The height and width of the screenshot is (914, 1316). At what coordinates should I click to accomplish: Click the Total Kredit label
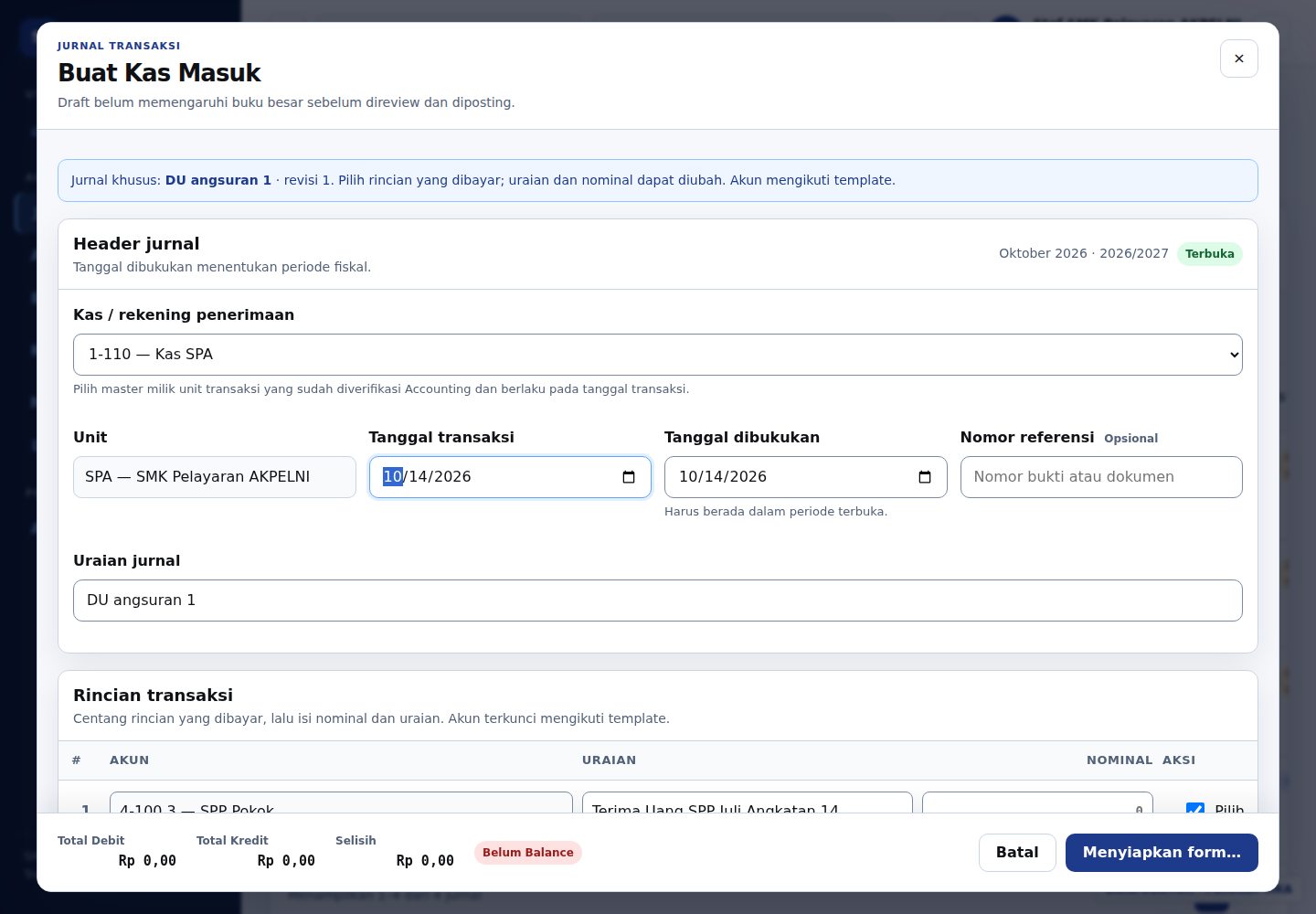[232, 841]
